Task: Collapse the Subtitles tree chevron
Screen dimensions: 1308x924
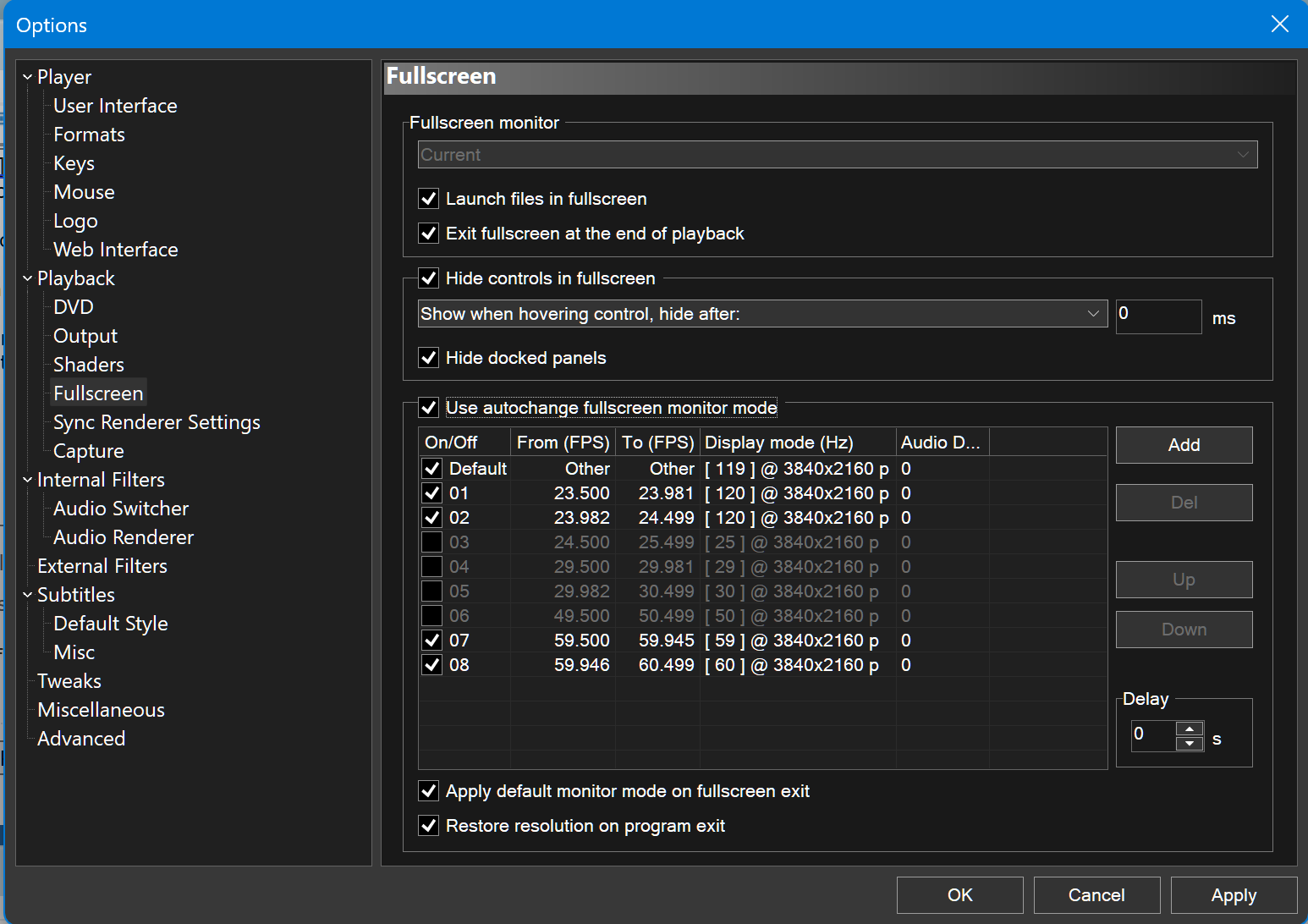Action: 27,596
